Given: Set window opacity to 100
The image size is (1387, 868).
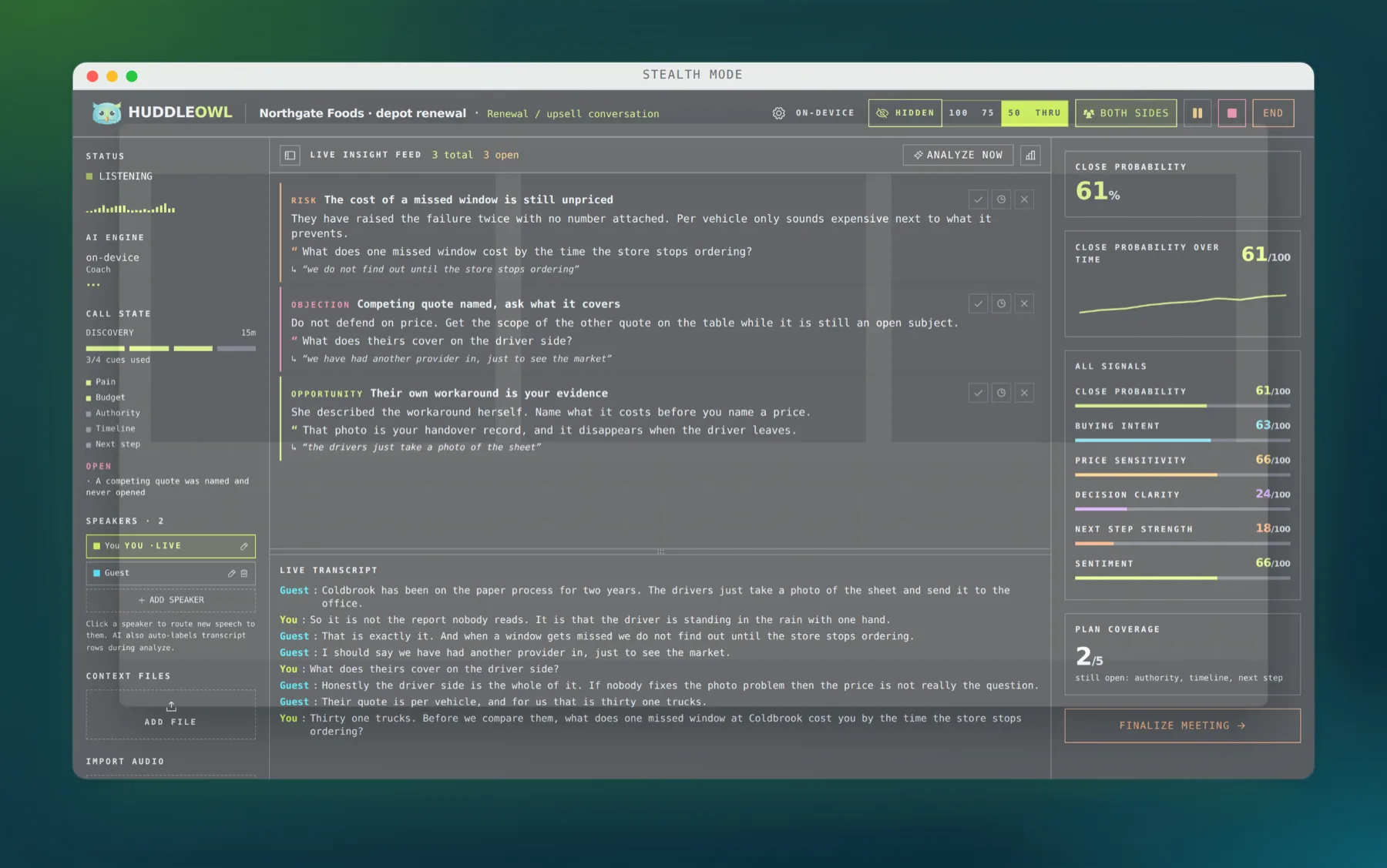Looking at the screenshot, I should click(x=959, y=113).
